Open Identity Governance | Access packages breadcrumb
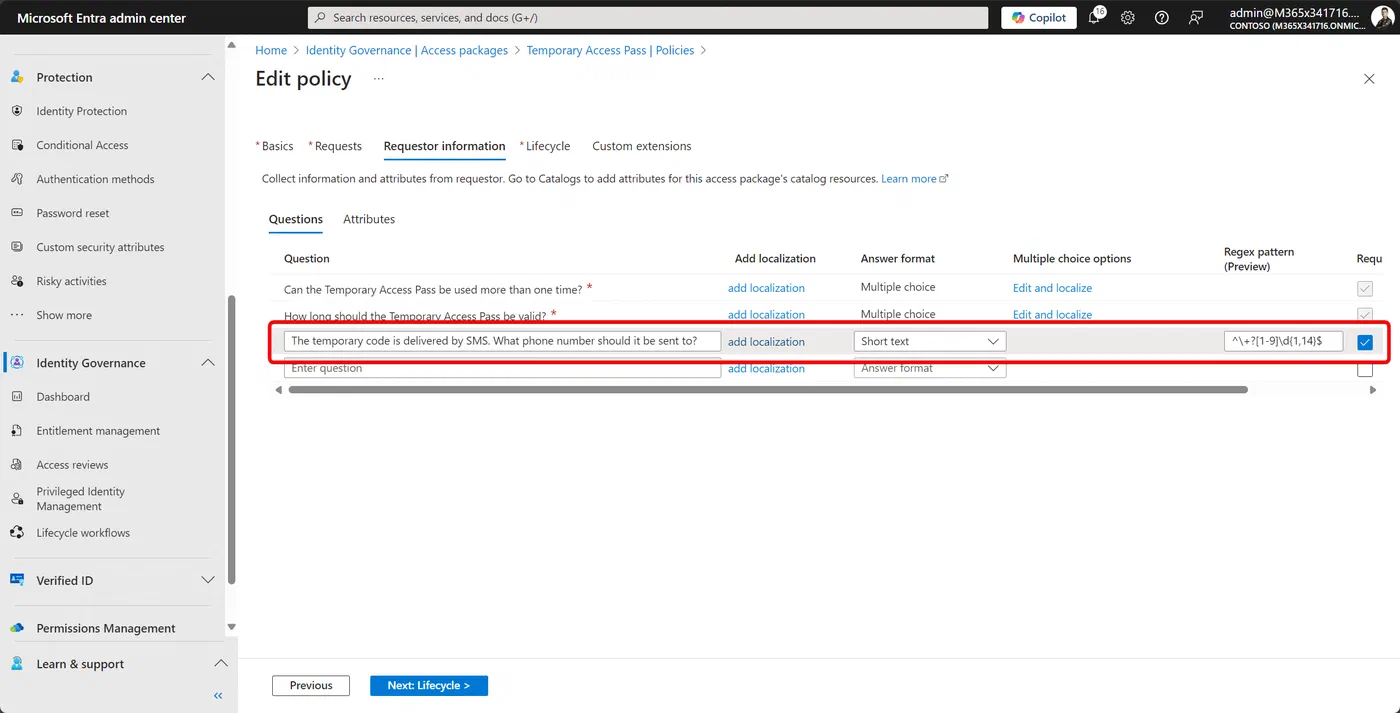The width and height of the screenshot is (1400, 713). point(407,50)
